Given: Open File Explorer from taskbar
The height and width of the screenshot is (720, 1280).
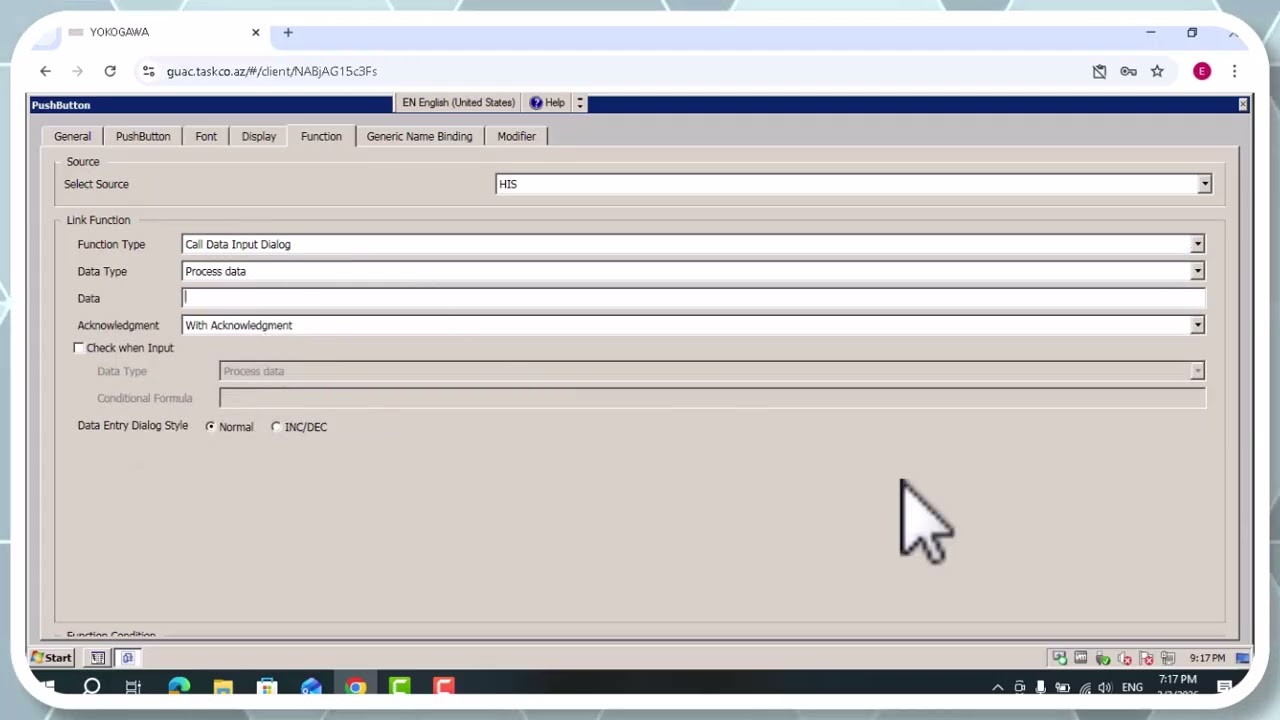Looking at the screenshot, I should coord(223,687).
